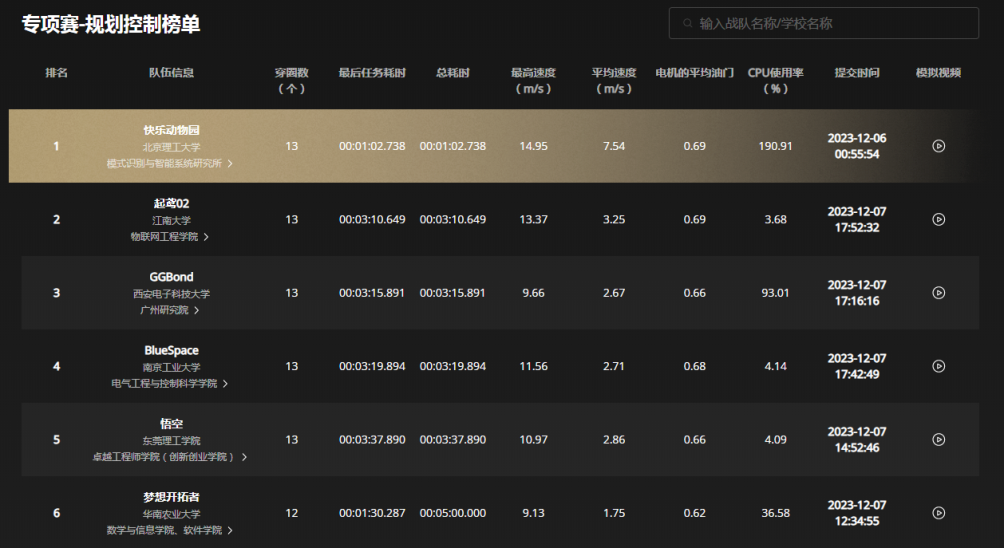1004x548 pixels.
Task: Click the search magnifier icon
Action: (687, 23)
